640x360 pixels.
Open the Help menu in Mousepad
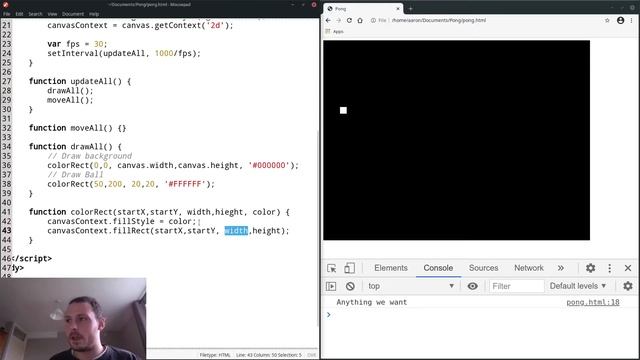click(94, 14)
